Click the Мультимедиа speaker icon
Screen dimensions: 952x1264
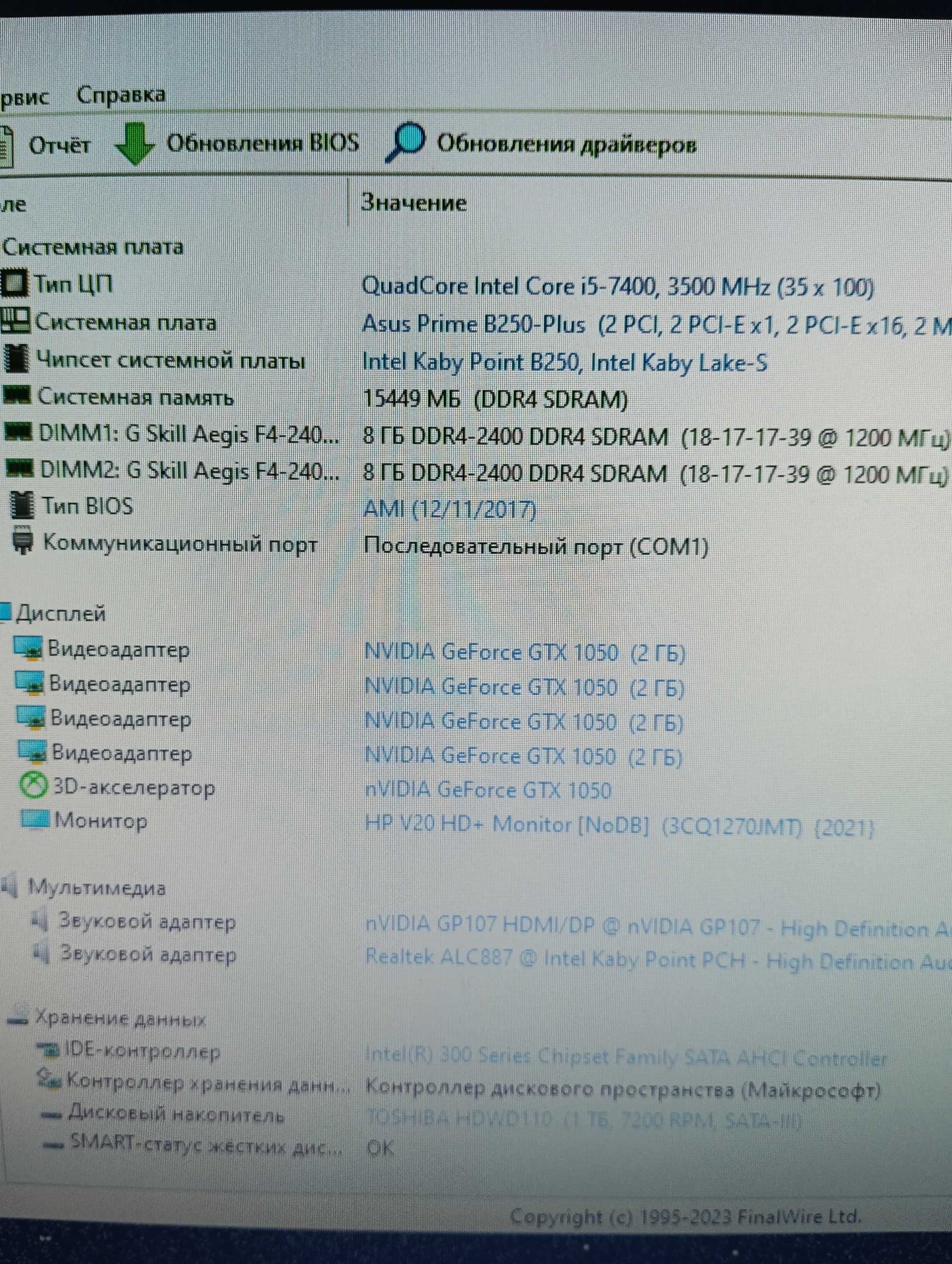pyautogui.click(x=10, y=886)
